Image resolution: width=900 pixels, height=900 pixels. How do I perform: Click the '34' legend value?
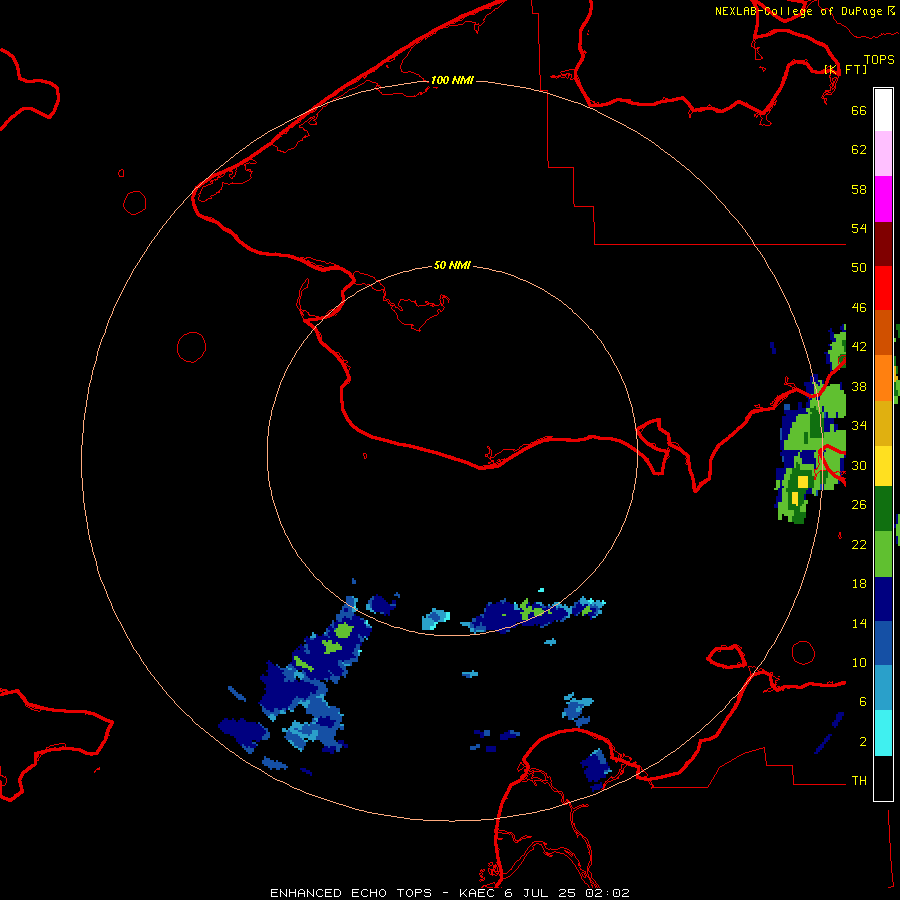[x=859, y=425]
